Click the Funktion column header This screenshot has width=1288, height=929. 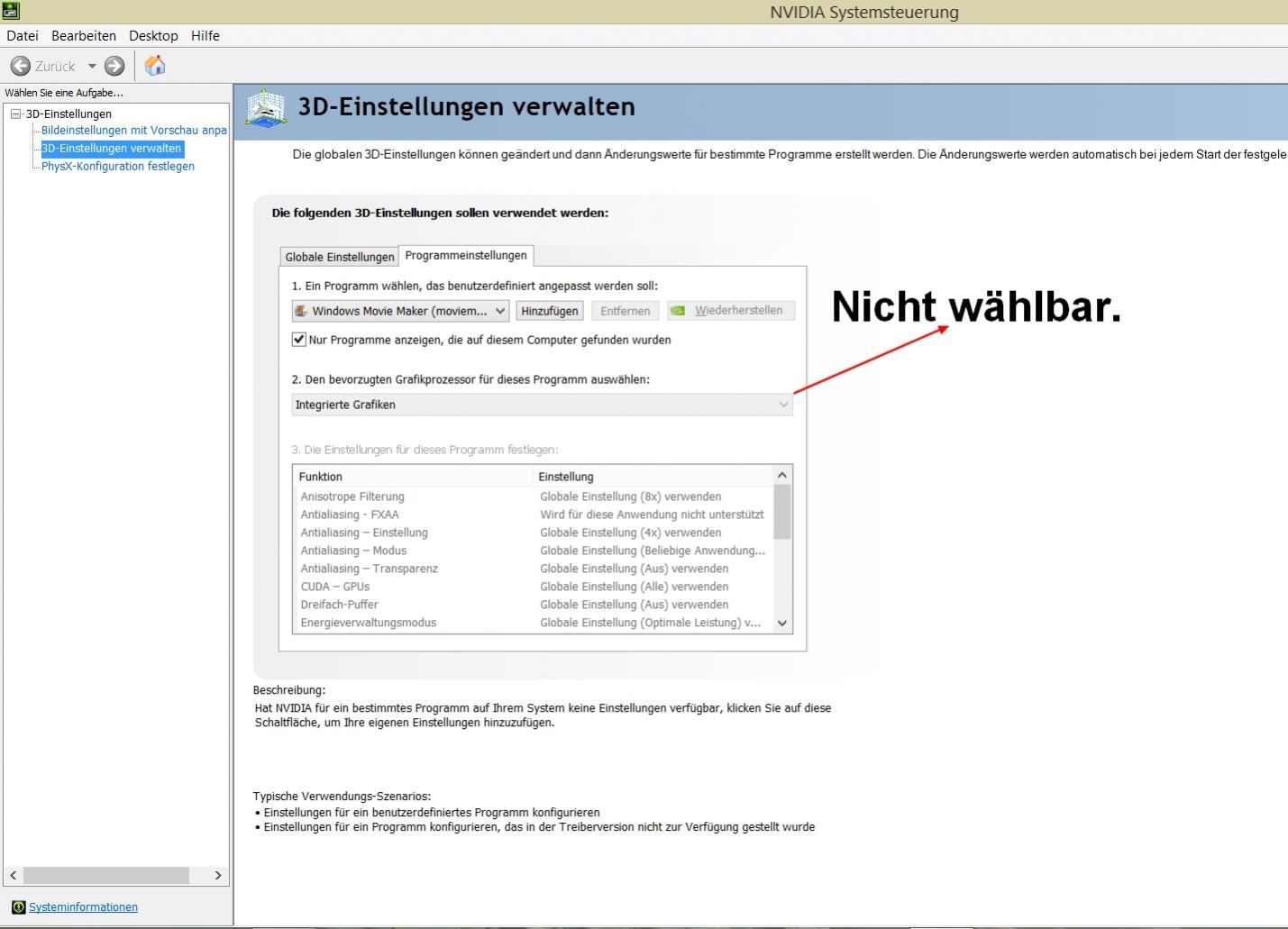(x=413, y=477)
